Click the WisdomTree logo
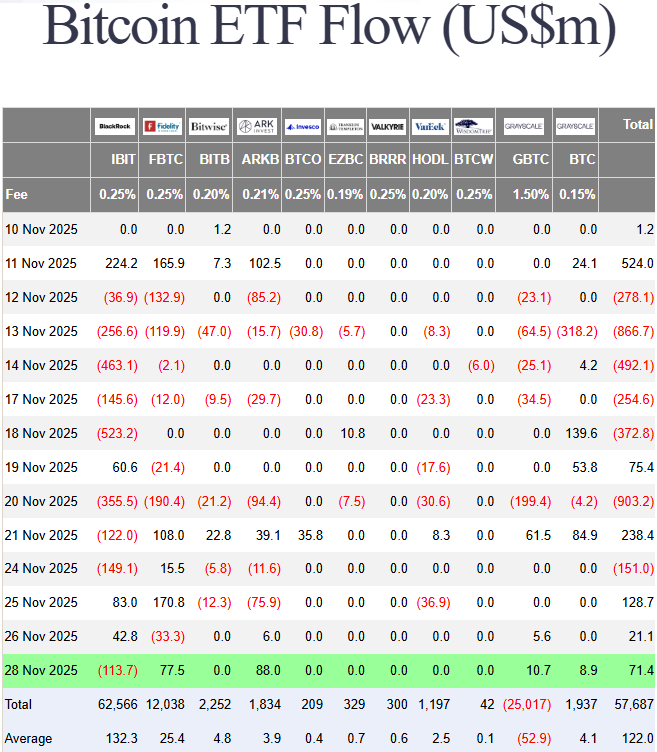This screenshot has width=657, height=752. coord(473,127)
